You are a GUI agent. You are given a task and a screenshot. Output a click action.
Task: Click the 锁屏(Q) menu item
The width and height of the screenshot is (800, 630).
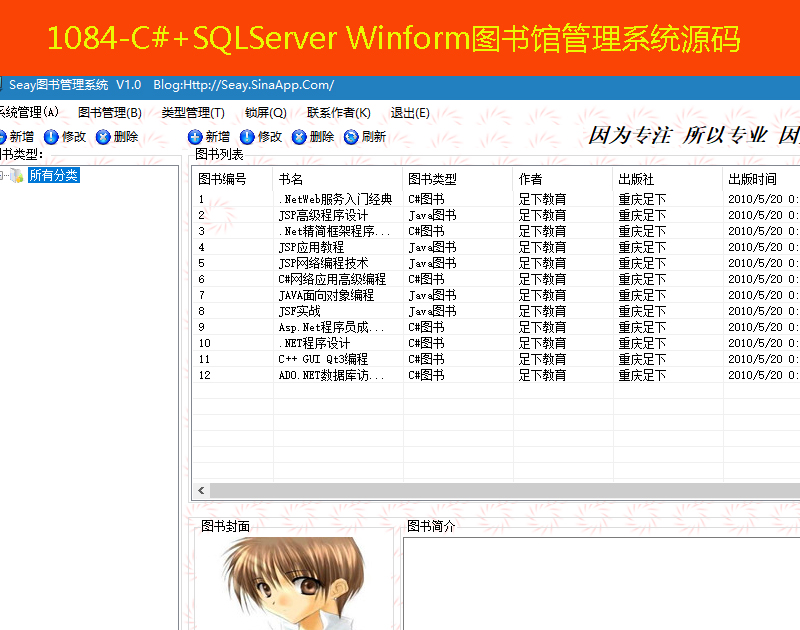tap(265, 113)
